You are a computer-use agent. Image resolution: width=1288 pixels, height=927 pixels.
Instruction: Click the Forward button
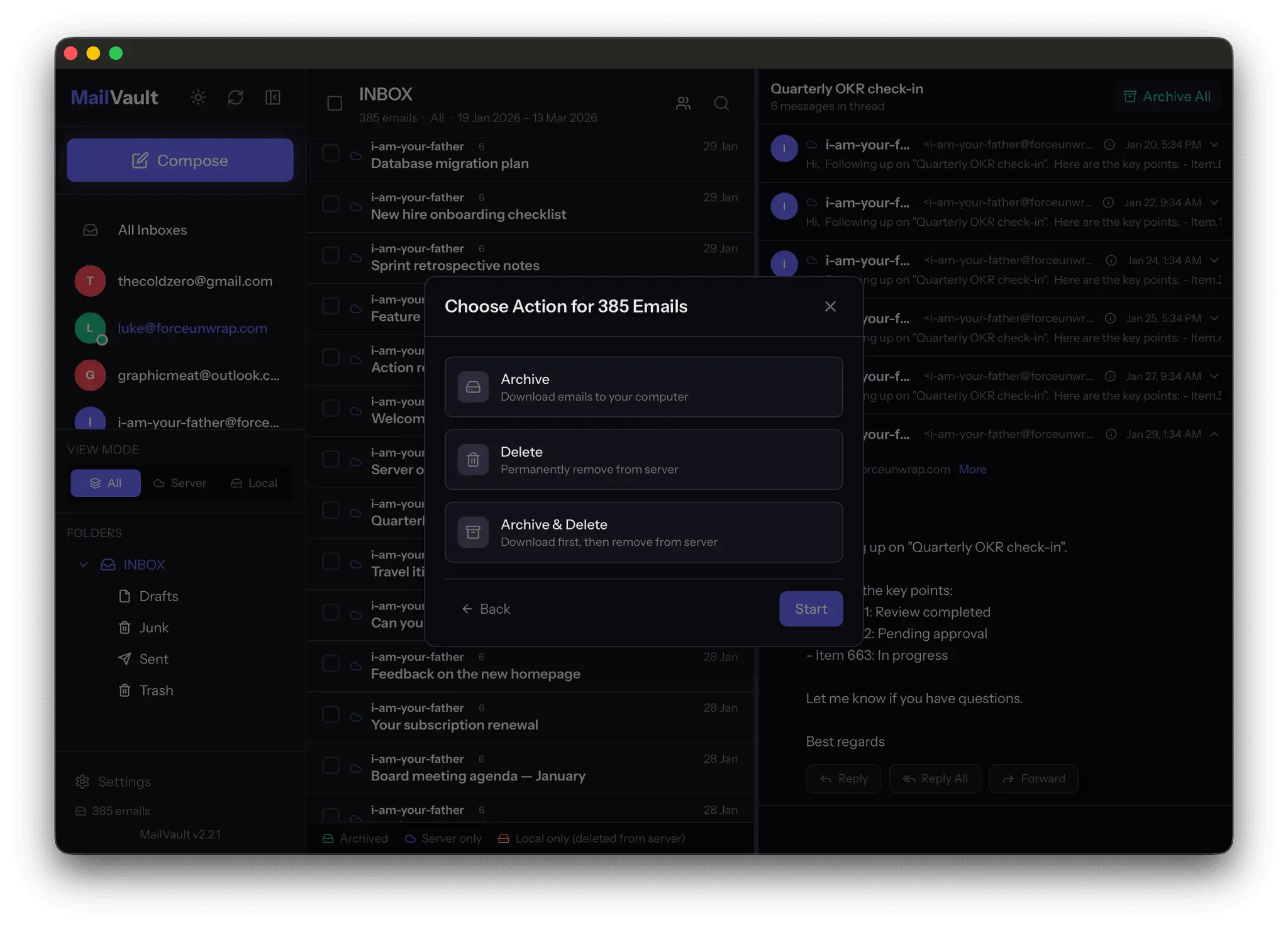(x=1033, y=779)
